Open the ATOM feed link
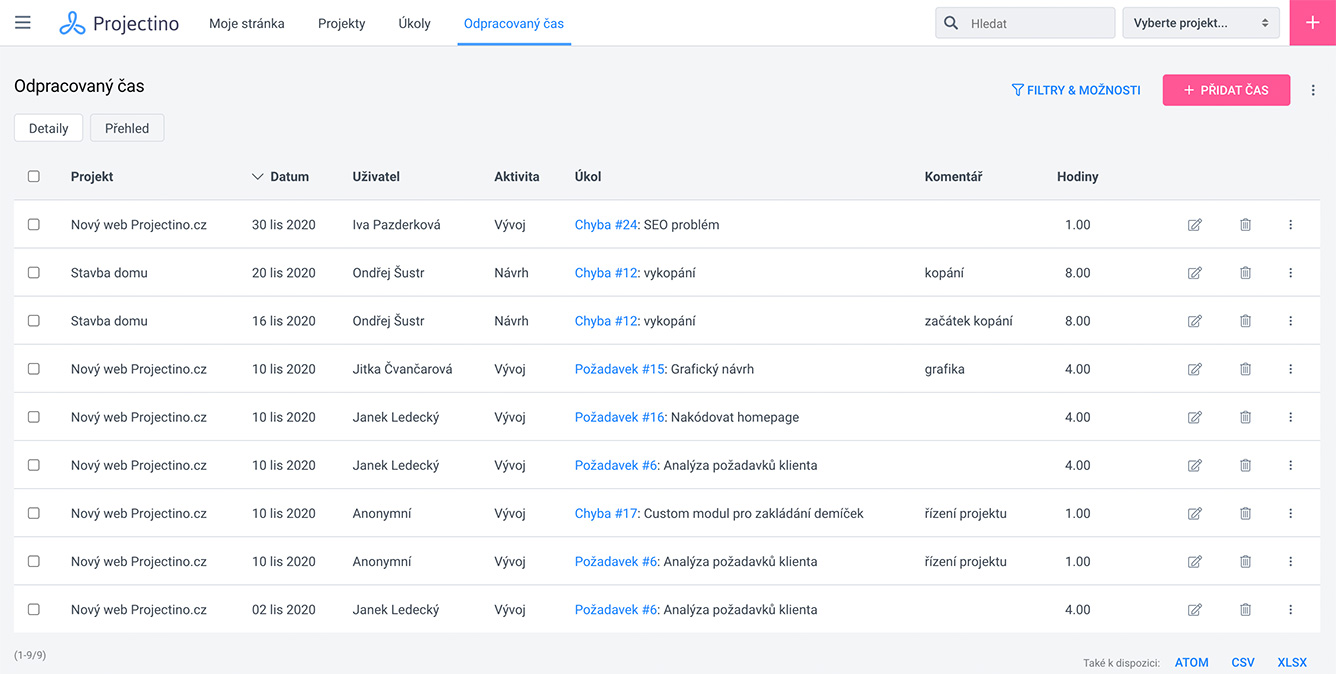 click(1192, 662)
